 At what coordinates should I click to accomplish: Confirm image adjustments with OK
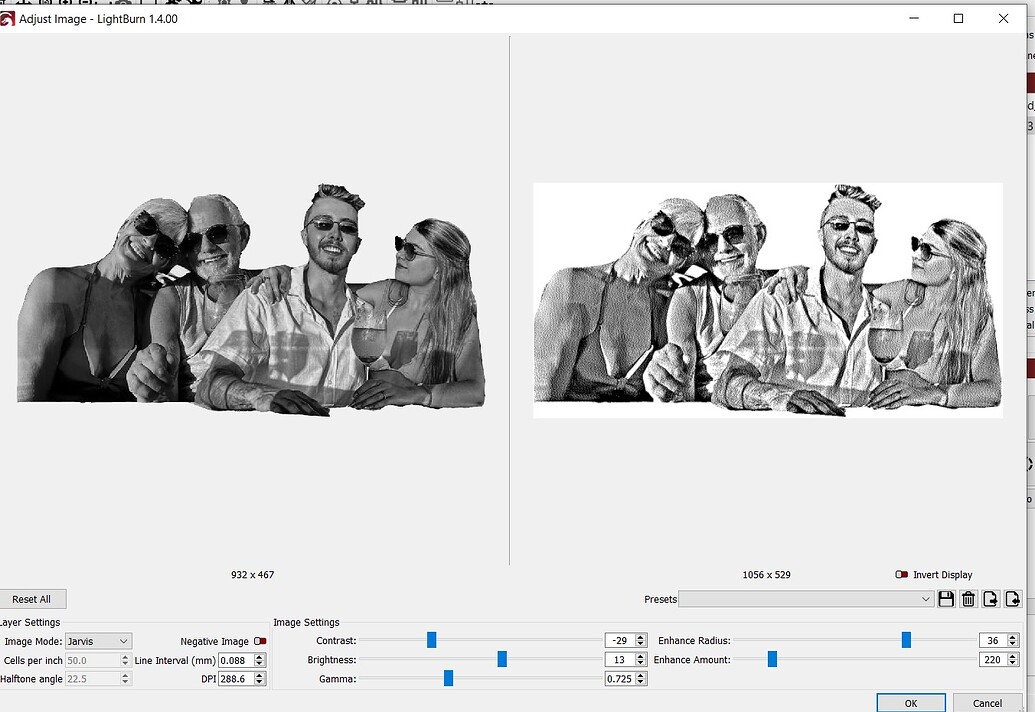[910, 702]
